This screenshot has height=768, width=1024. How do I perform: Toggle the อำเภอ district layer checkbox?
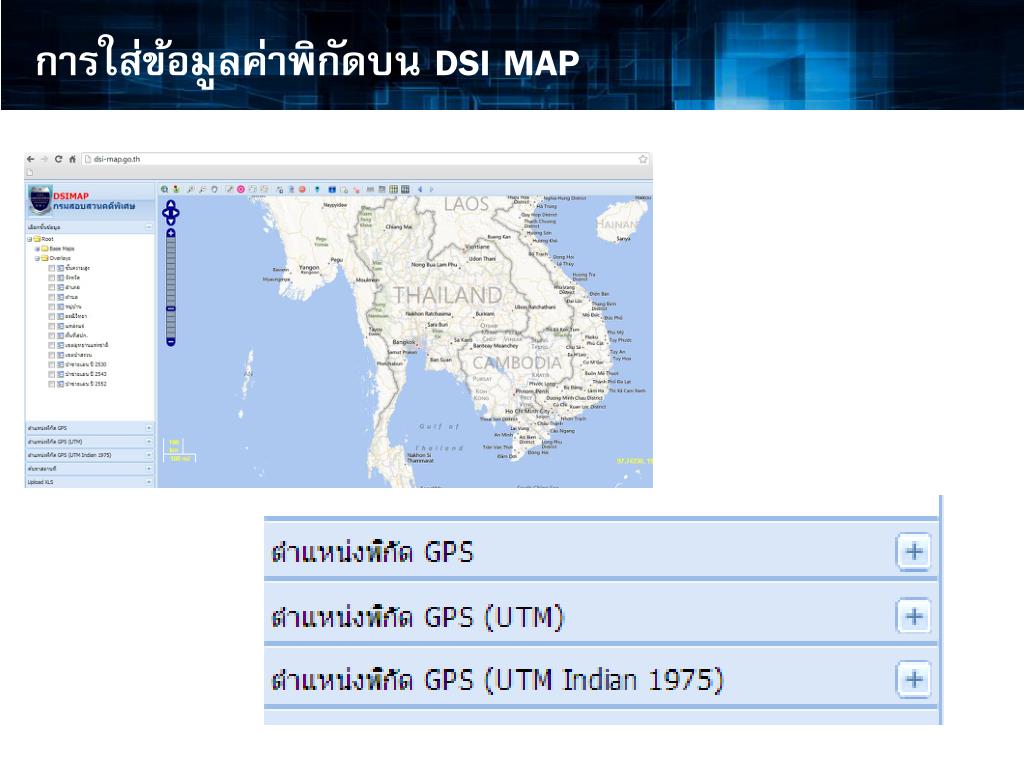pos(52,287)
